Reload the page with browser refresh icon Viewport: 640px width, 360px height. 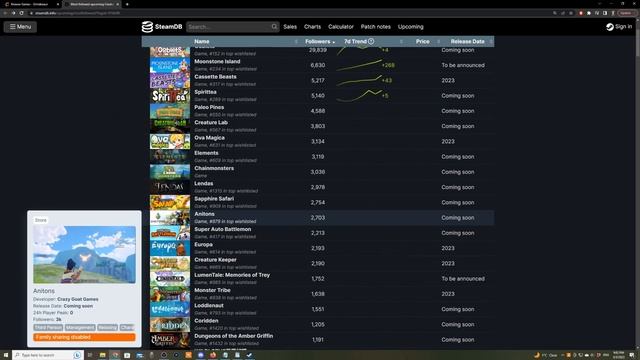21,13
